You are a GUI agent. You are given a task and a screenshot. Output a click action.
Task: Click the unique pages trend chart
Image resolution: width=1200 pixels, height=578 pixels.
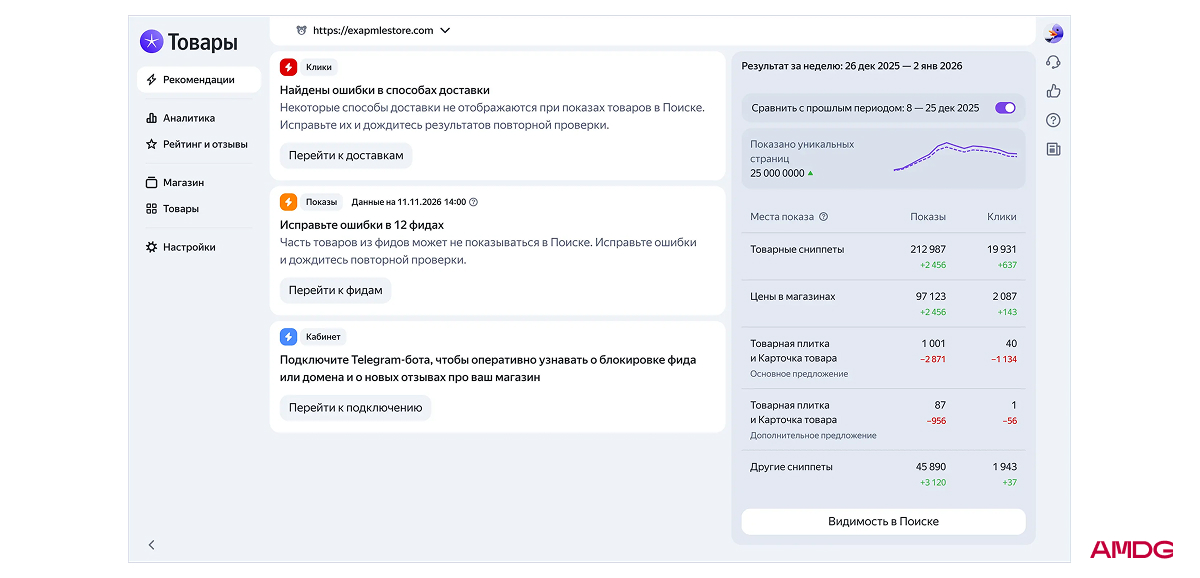pos(955,158)
